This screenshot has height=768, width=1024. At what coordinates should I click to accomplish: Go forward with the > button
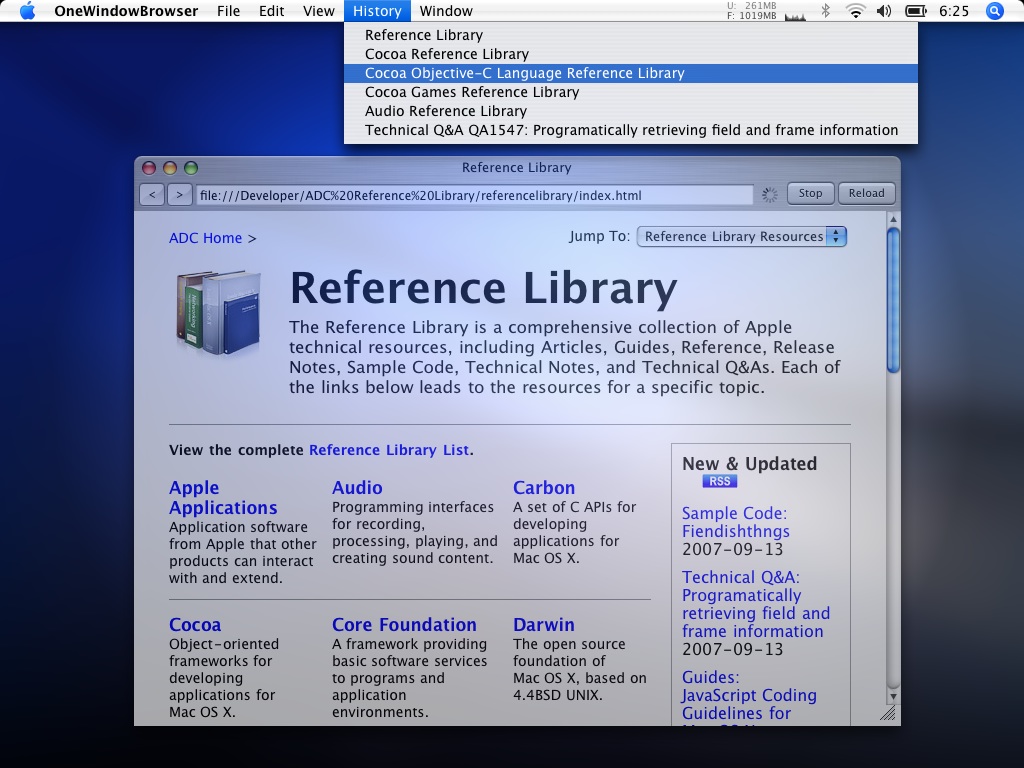(x=180, y=195)
